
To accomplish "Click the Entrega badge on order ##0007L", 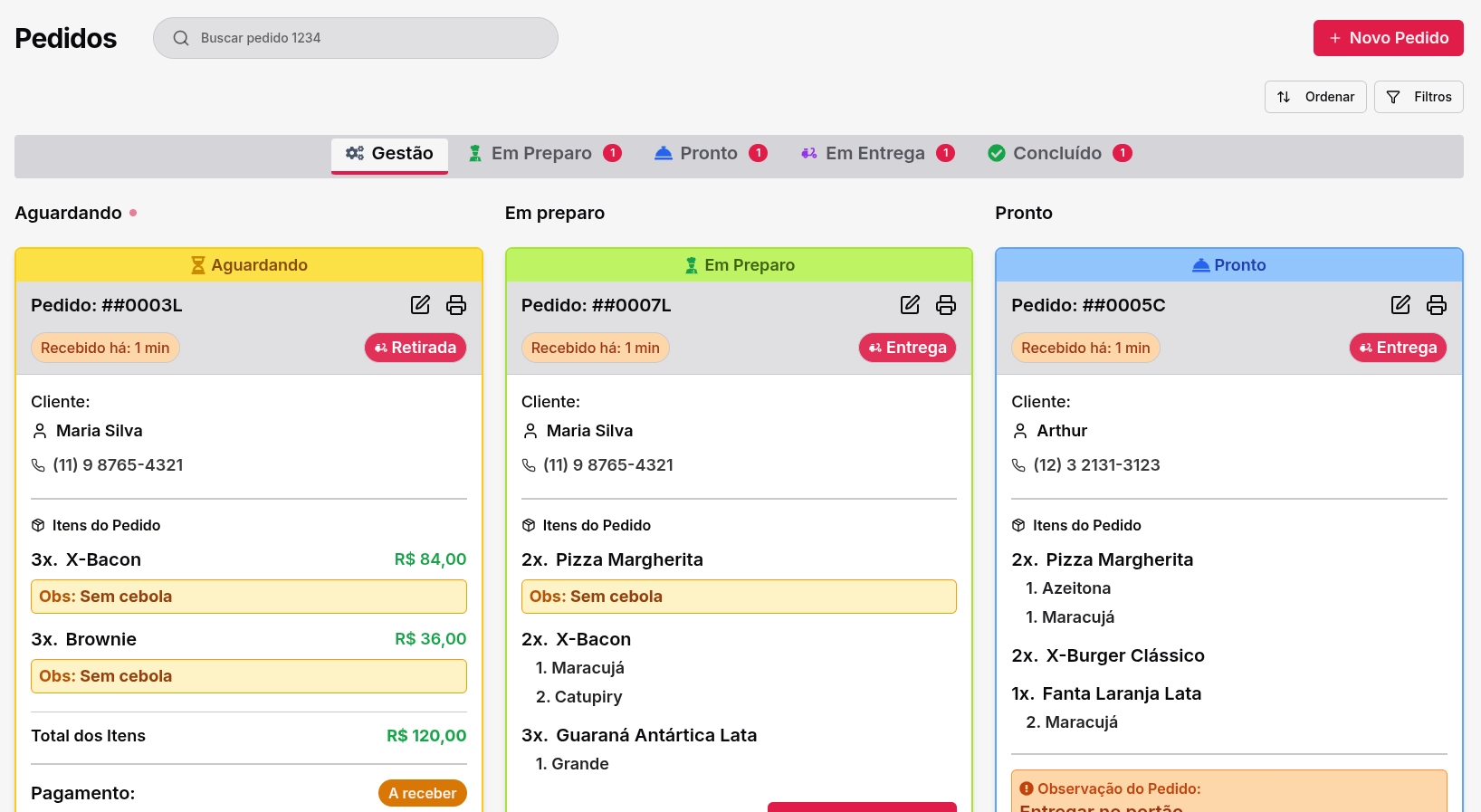I will point(907,348).
